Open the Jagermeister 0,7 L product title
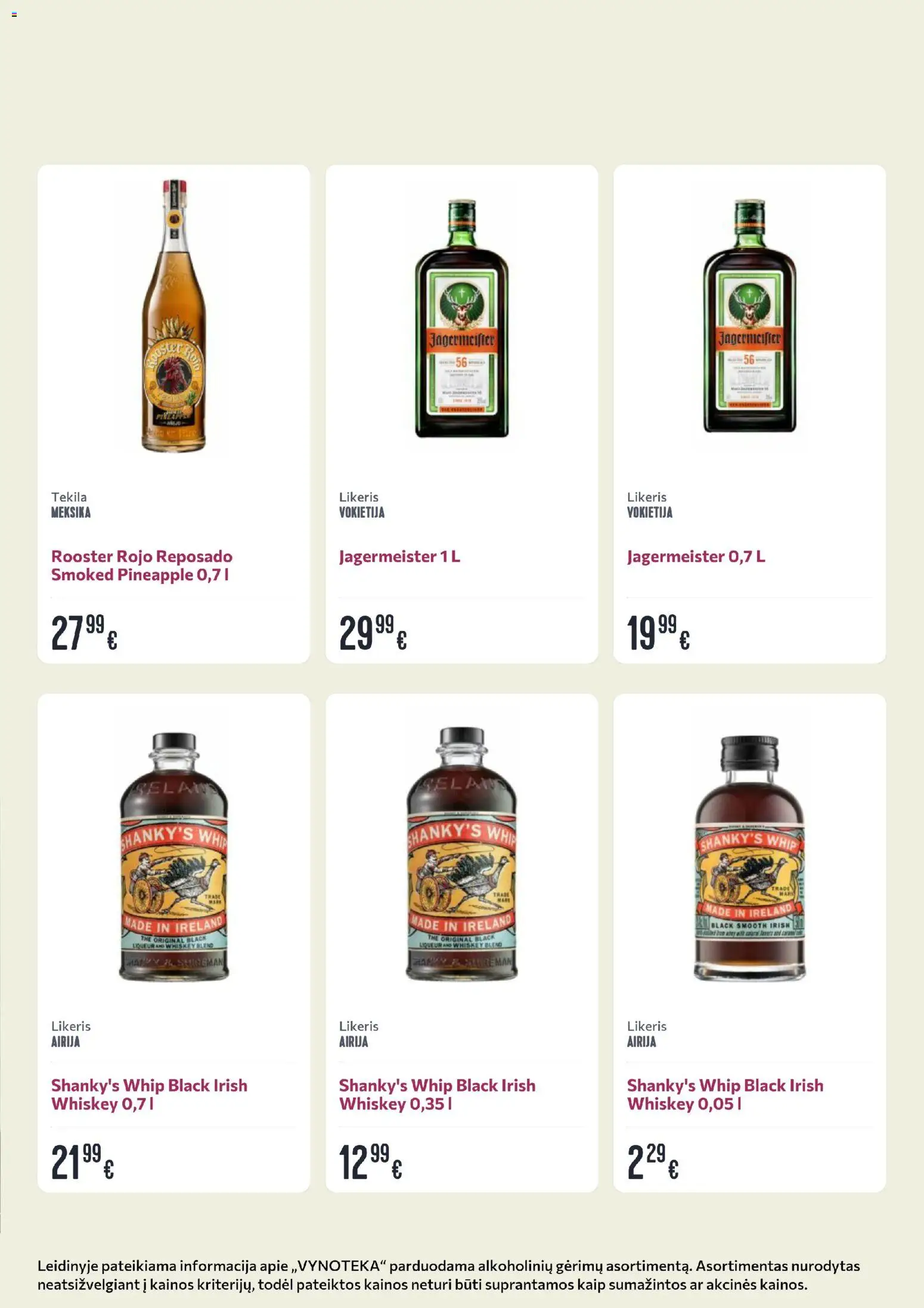Viewport: 924px width, 1308px height. point(696,556)
